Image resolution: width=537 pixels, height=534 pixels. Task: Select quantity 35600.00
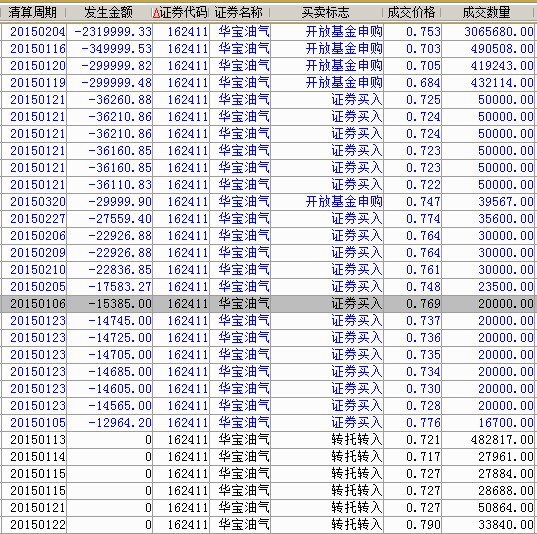[506, 219]
